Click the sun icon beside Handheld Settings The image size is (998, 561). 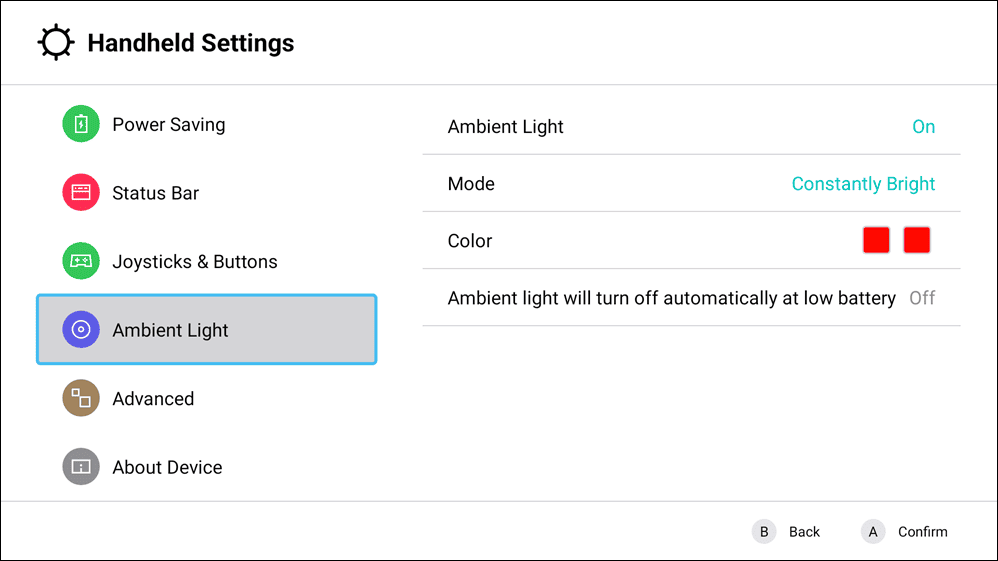[56, 43]
